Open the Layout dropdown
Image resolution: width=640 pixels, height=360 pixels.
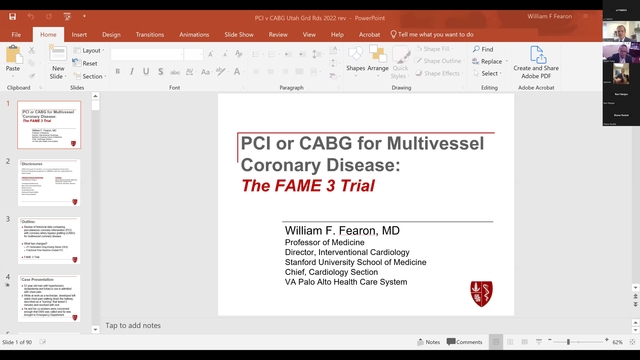[x=89, y=51]
